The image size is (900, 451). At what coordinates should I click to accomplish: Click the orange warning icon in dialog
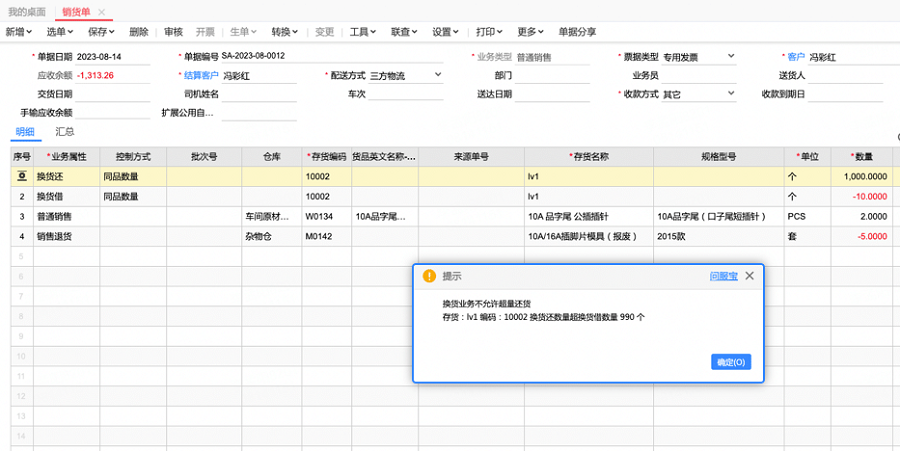[x=429, y=275]
